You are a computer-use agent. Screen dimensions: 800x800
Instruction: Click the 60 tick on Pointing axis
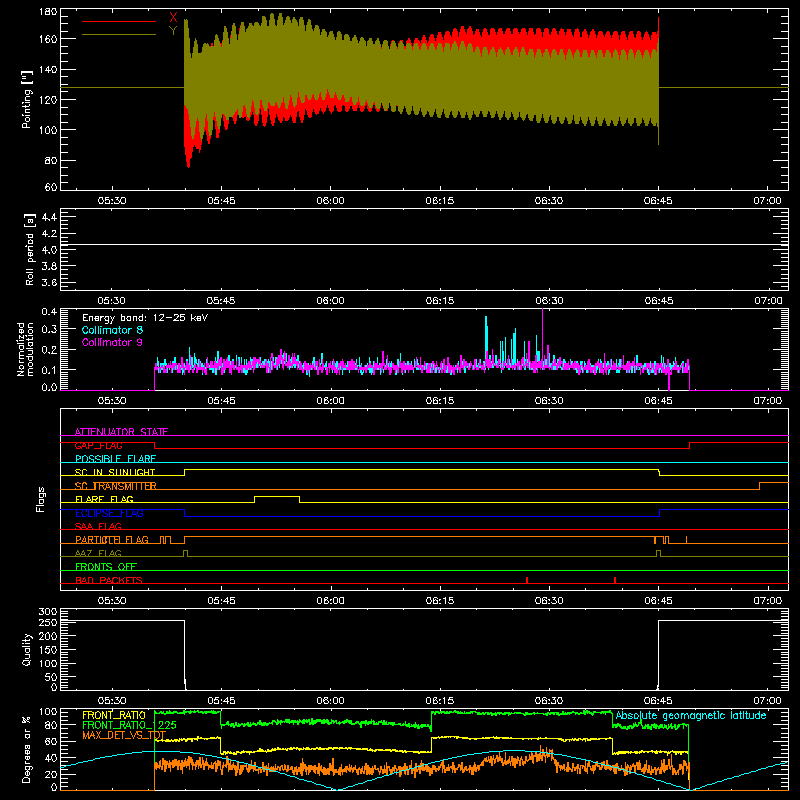[x=51, y=187]
